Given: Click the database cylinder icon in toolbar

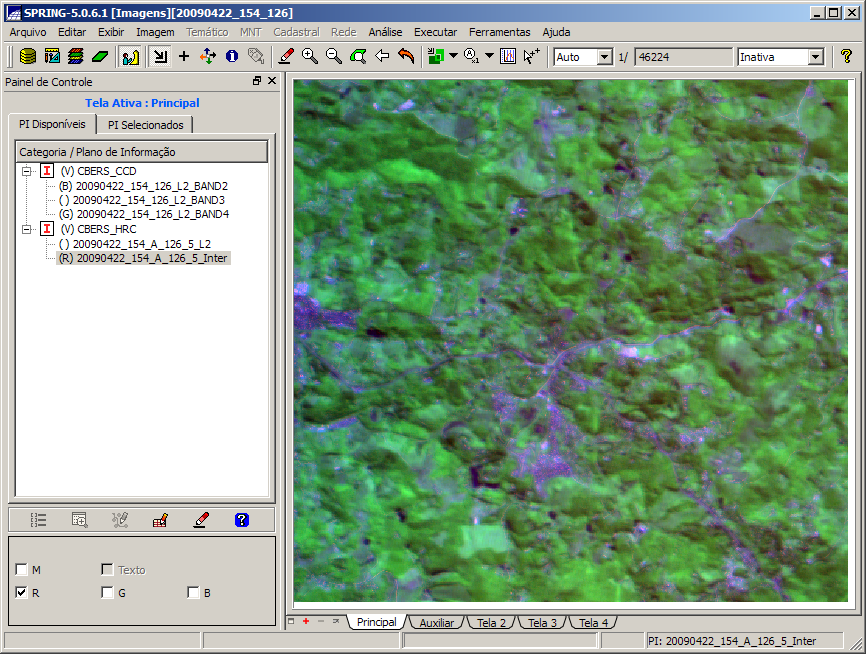Looking at the screenshot, I should point(28,57).
